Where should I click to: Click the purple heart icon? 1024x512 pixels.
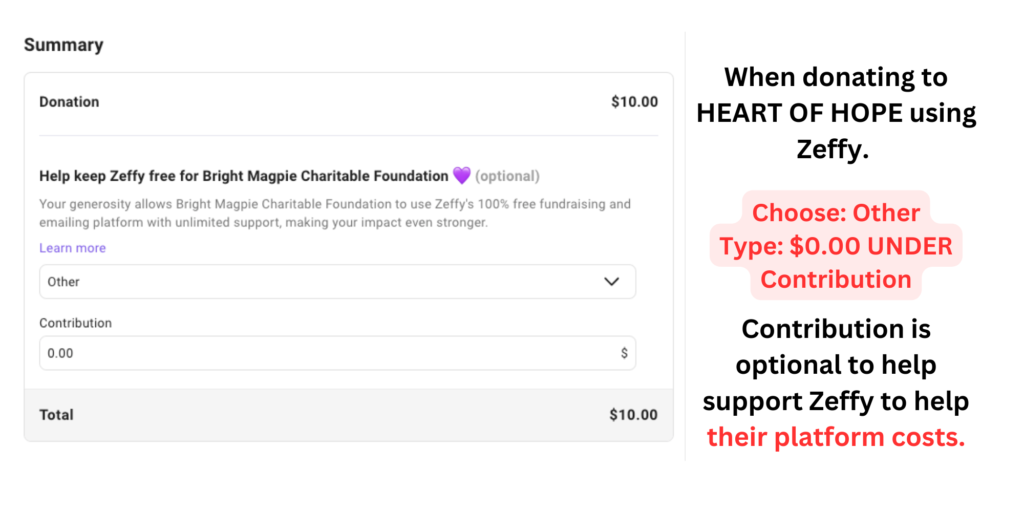[x=461, y=176]
